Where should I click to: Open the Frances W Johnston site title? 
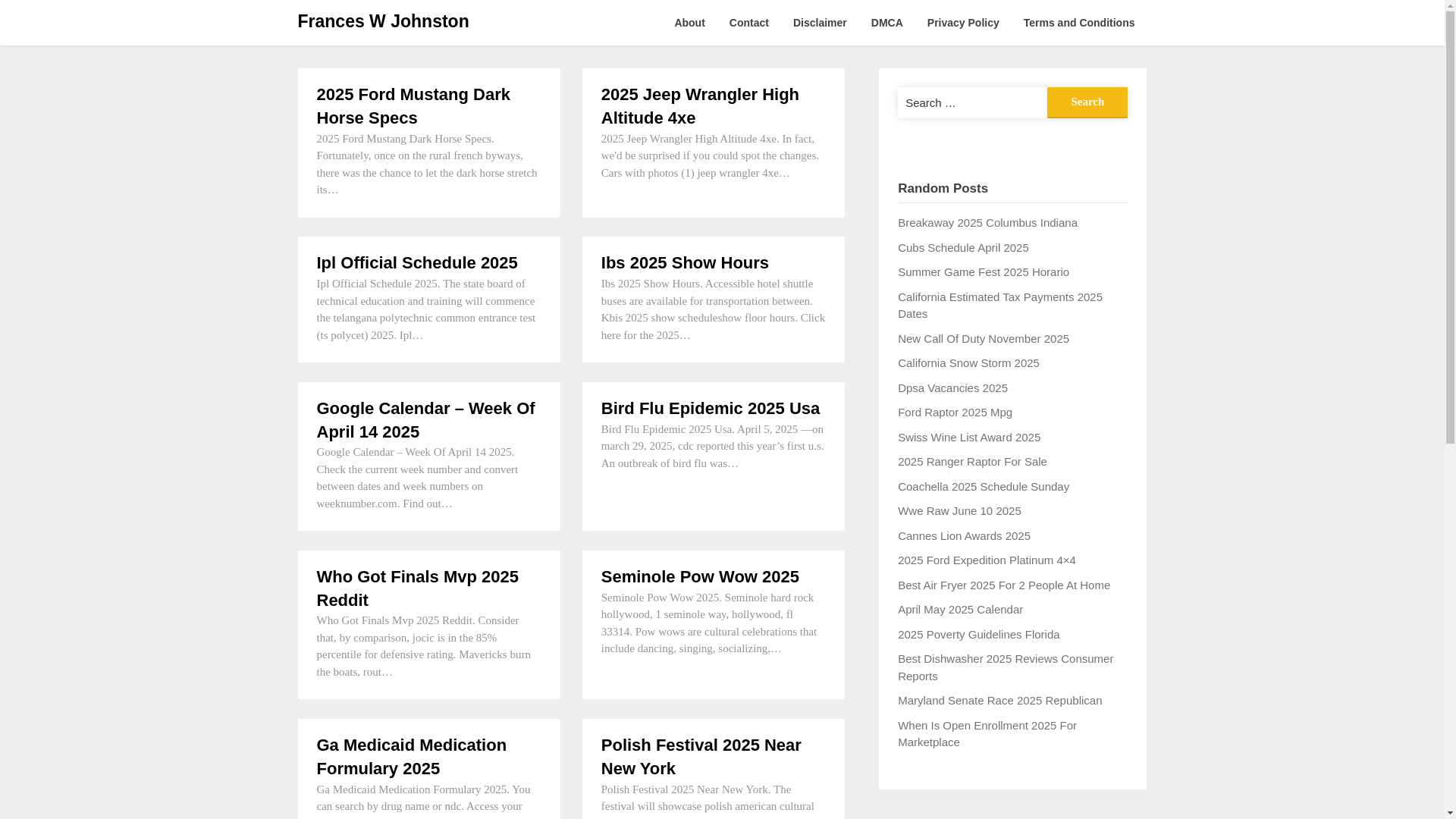(383, 21)
